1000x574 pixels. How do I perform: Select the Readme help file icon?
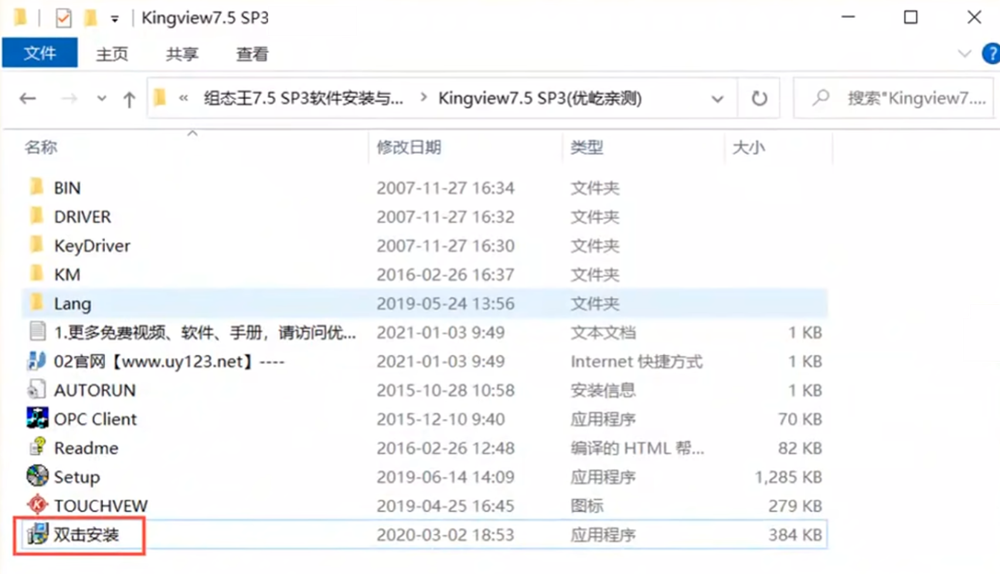(38, 447)
